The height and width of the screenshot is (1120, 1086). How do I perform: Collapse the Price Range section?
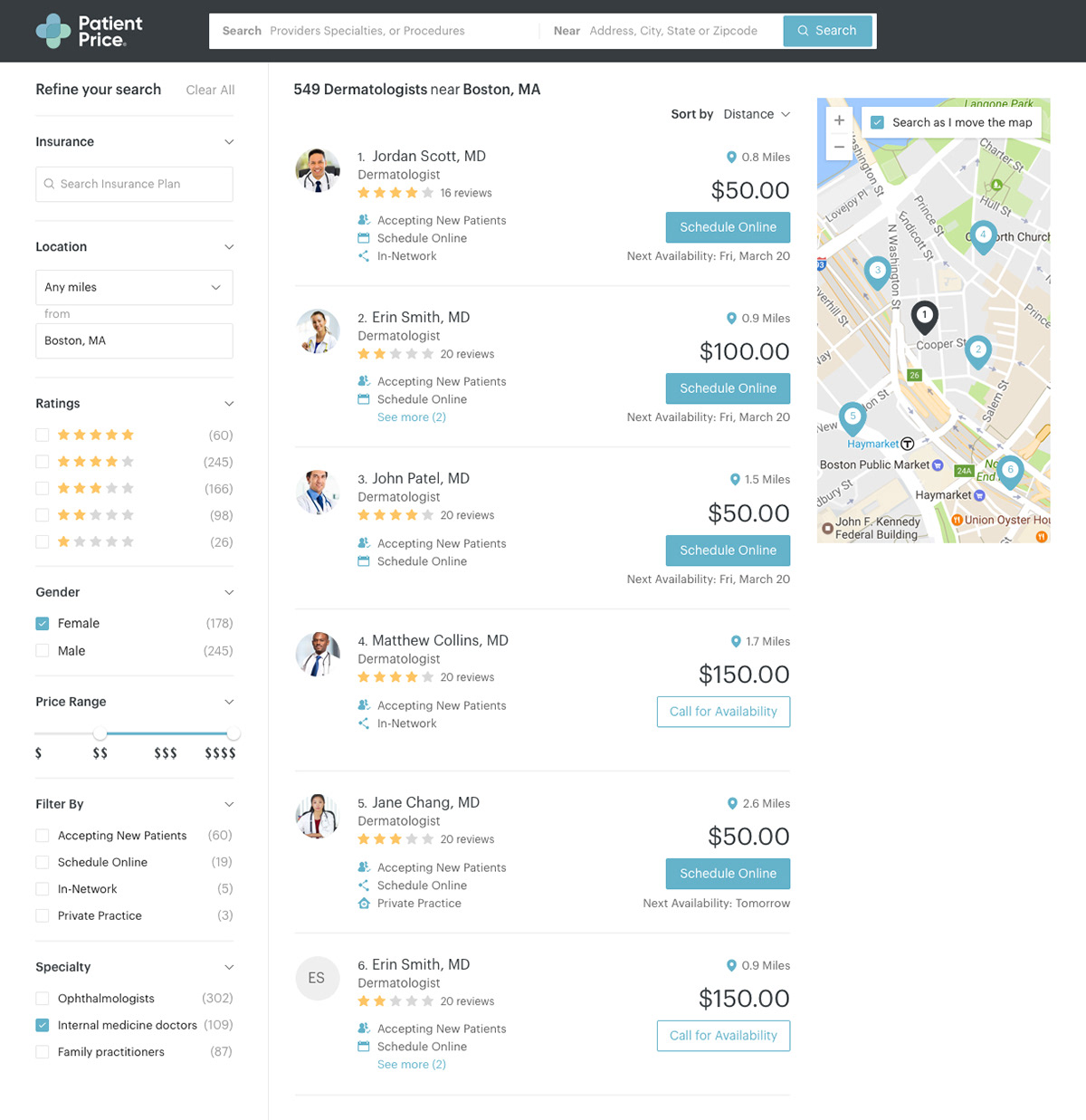pos(229,702)
